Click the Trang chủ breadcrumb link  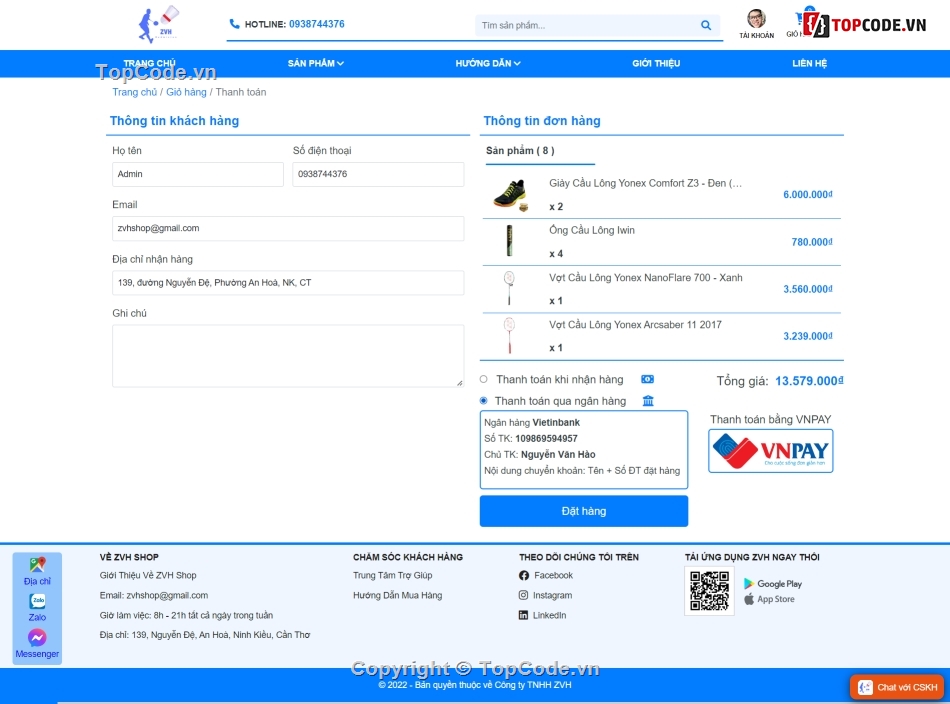135,92
